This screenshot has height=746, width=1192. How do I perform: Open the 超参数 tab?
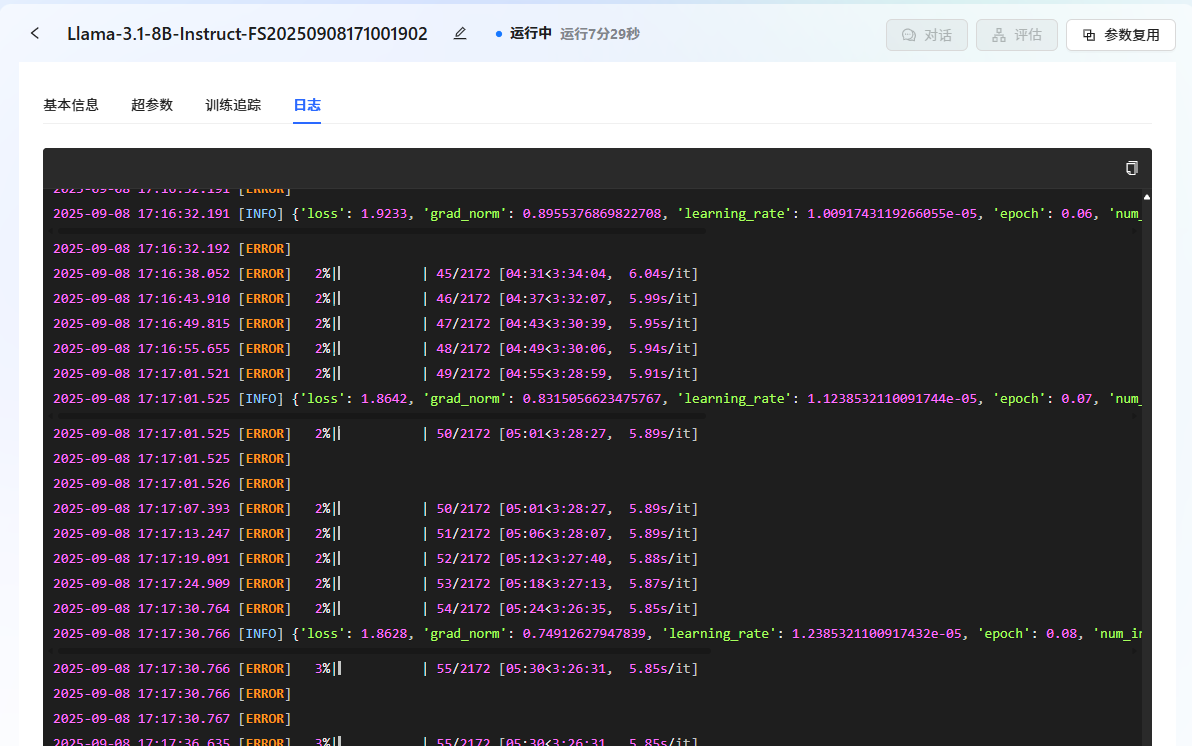152,105
